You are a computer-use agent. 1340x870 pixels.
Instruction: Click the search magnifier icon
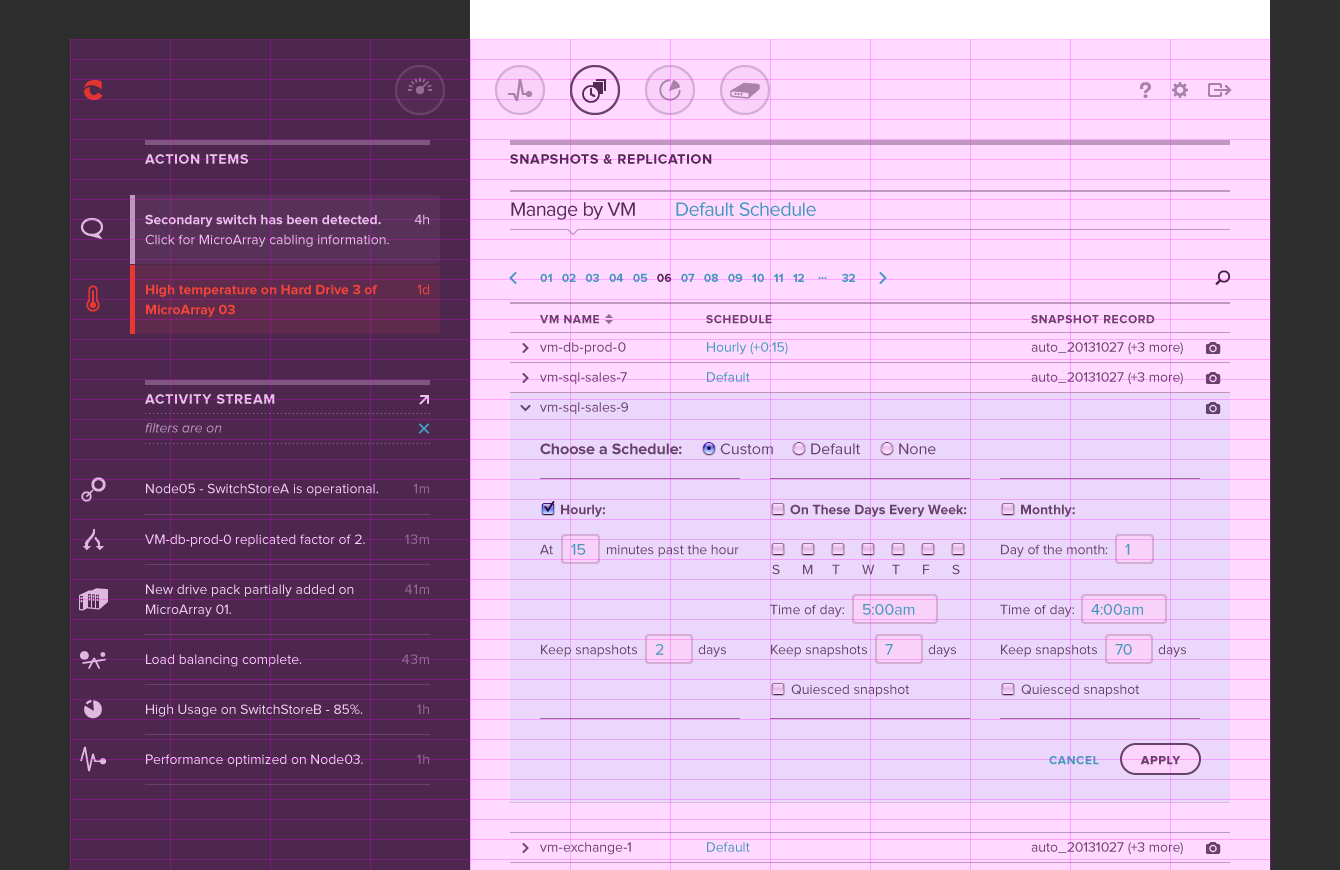pos(1222,278)
